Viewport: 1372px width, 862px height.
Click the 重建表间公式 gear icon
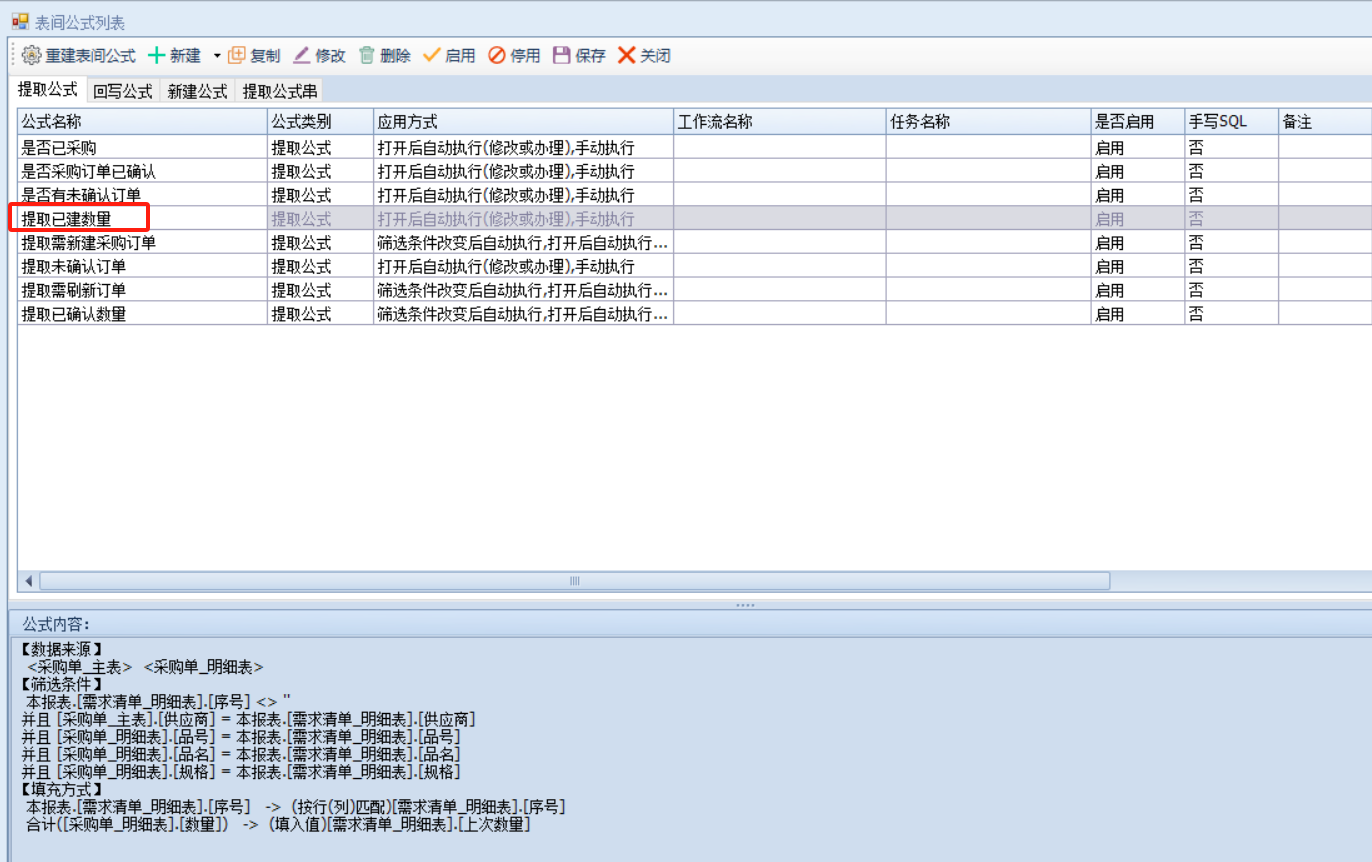[31, 55]
